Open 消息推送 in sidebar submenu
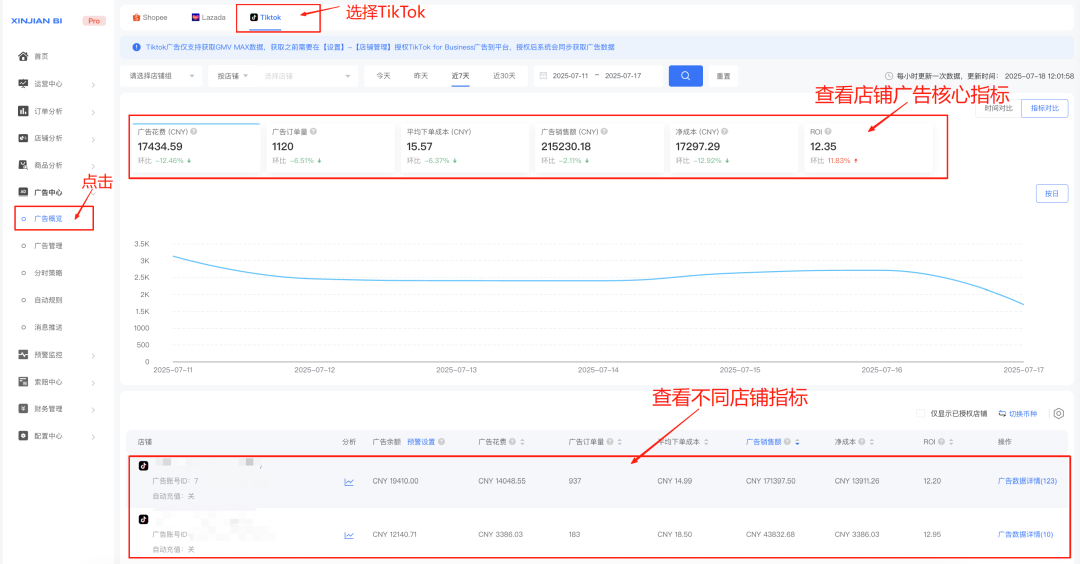The height and width of the screenshot is (564, 1080). [48, 327]
